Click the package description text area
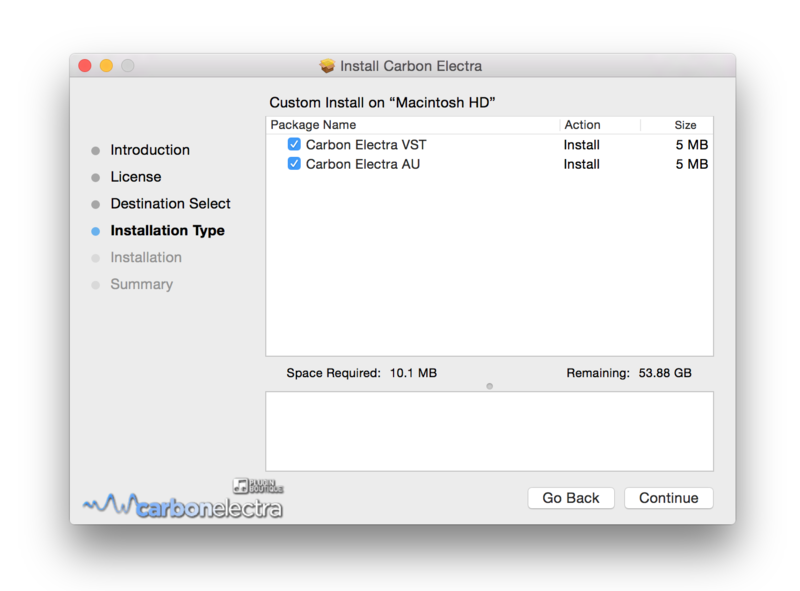The height and width of the screenshot is (591, 800). (489, 431)
